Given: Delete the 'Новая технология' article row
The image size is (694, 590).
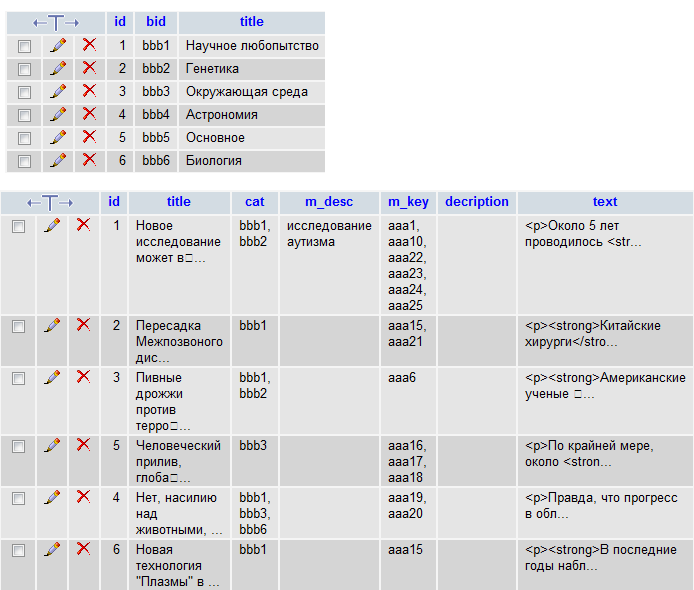Looking at the screenshot, I should coord(83,549).
